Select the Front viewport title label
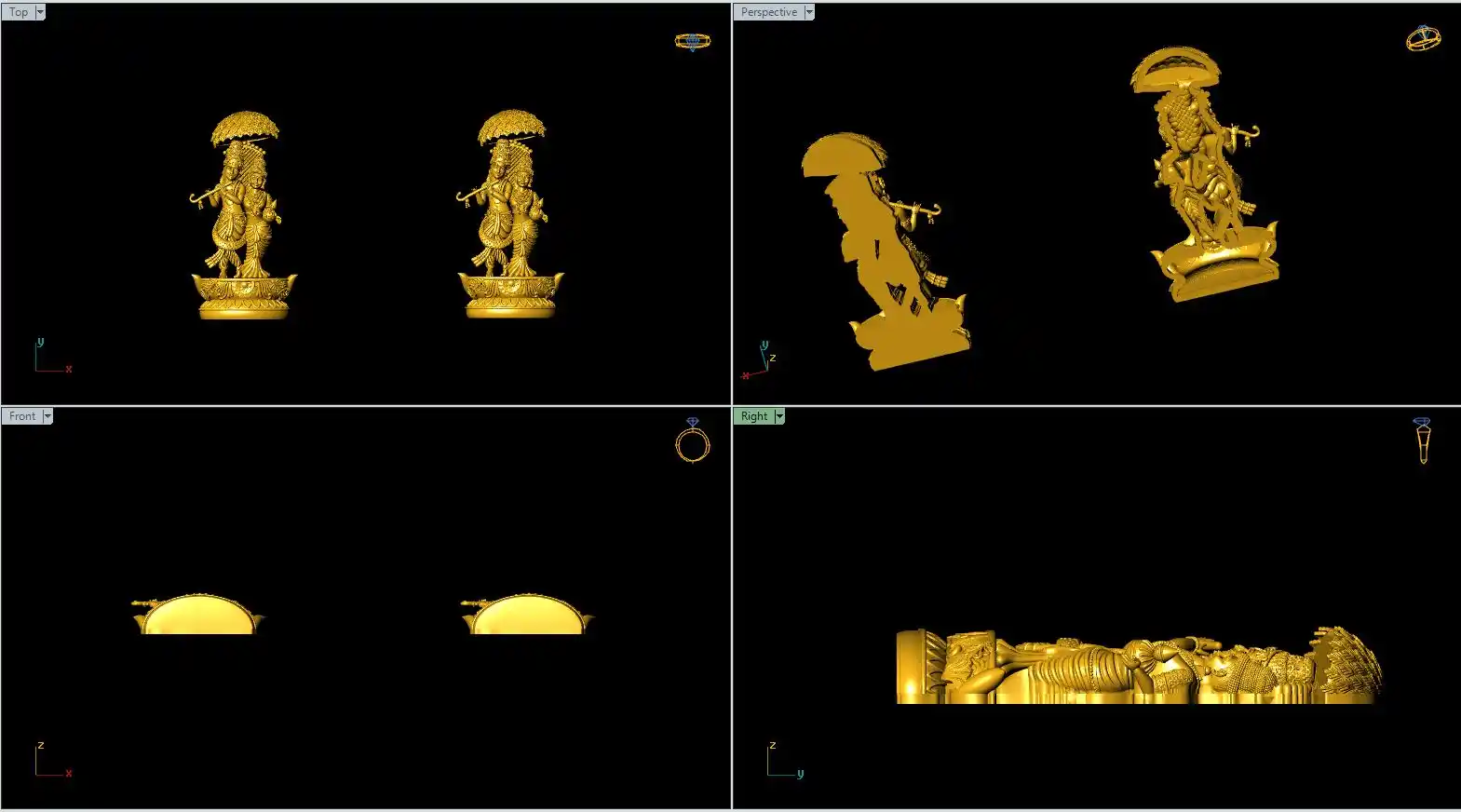The width and height of the screenshot is (1461, 812). click(22, 416)
